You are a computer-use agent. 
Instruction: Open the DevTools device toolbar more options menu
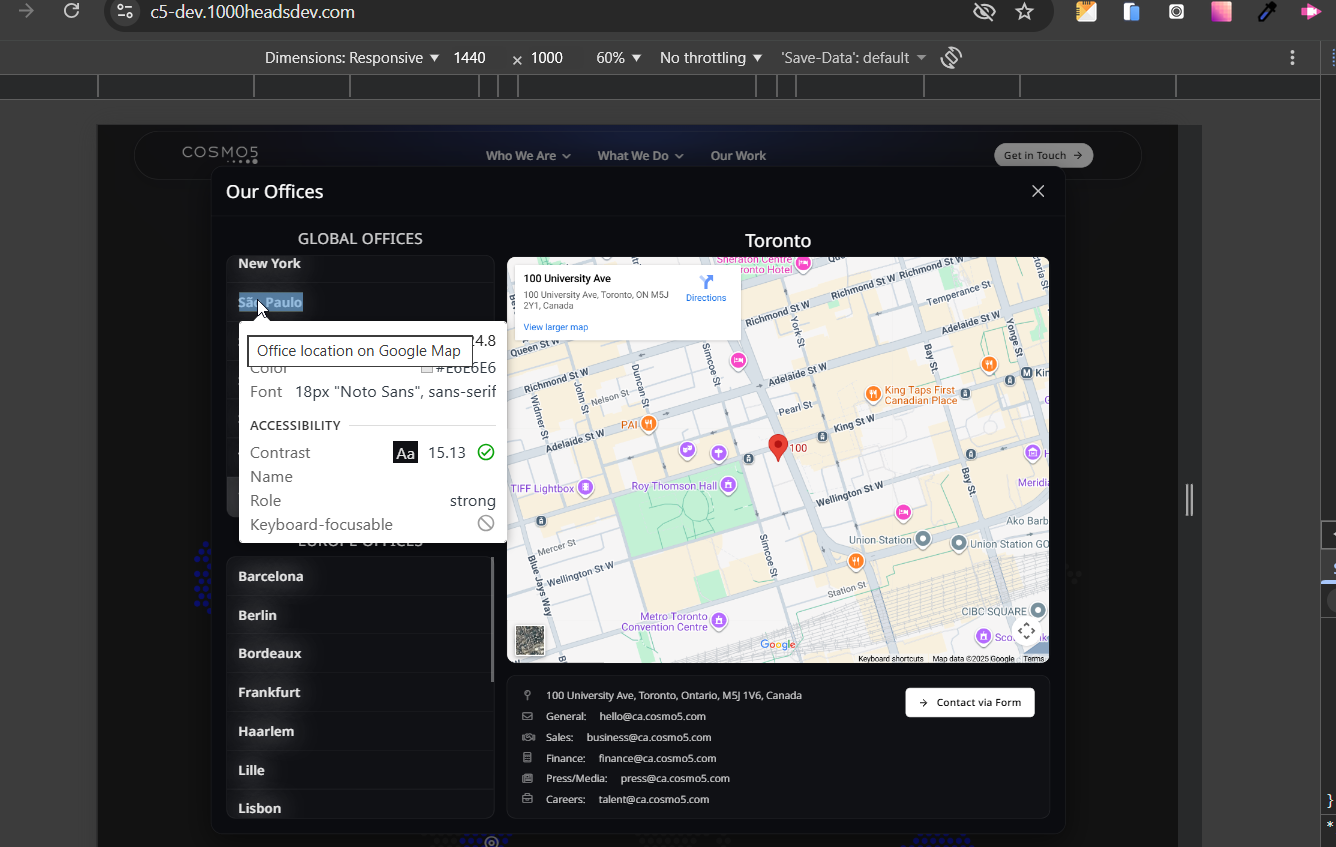click(1292, 58)
